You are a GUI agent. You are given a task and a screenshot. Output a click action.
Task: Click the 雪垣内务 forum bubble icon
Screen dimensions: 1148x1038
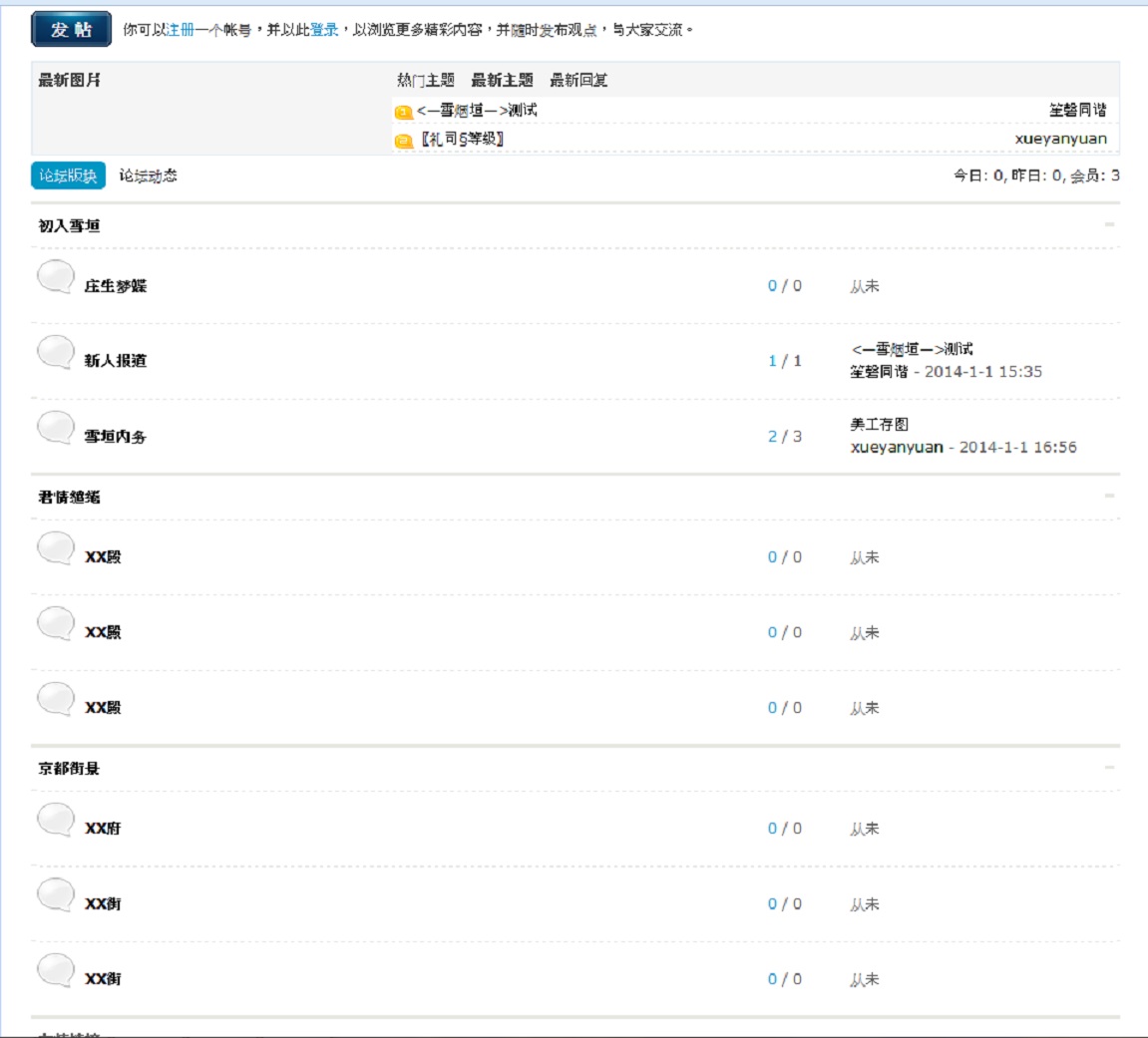click(x=56, y=428)
